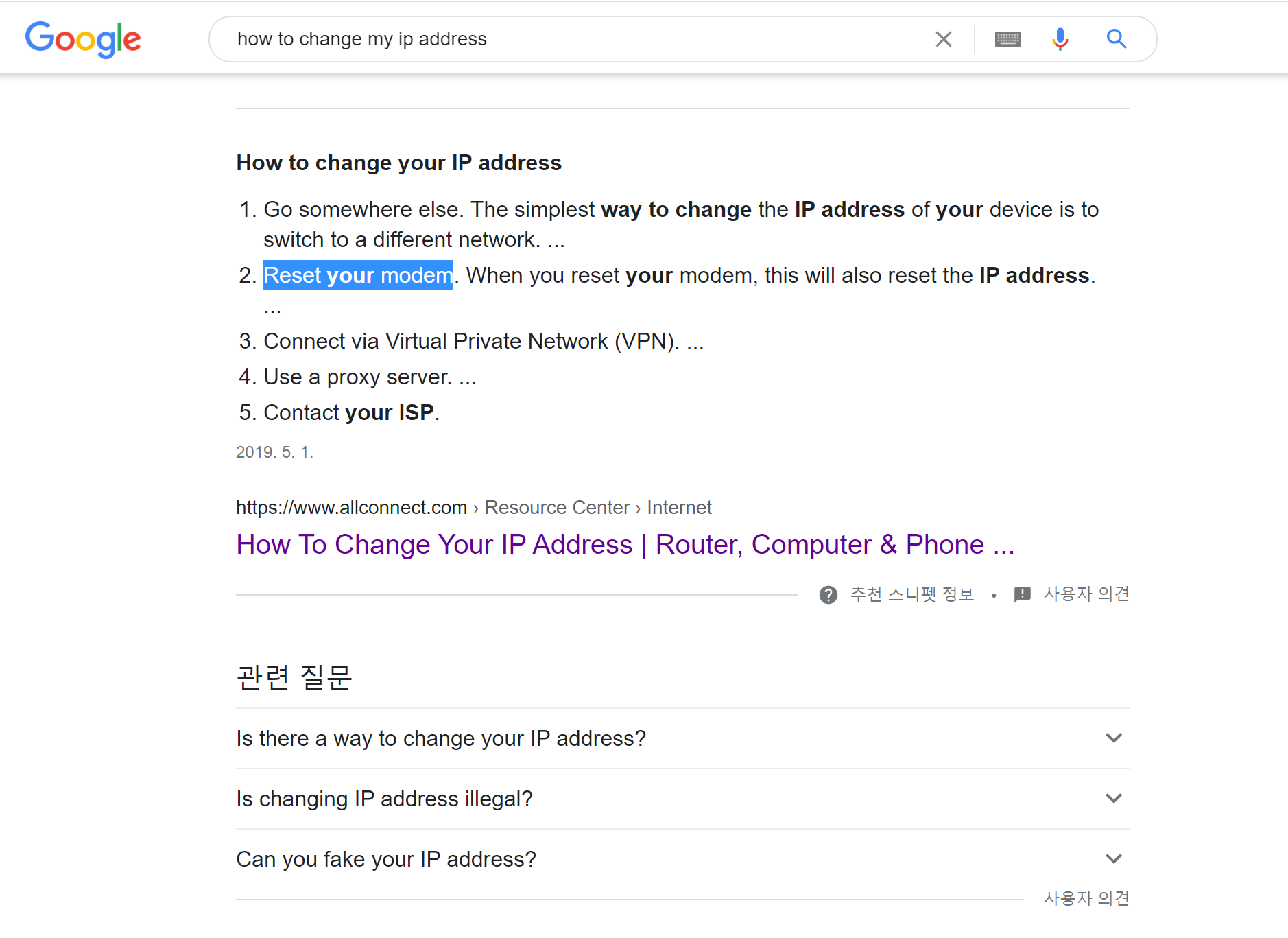Open the on-screen keyboard input tool
Image resolution: width=1288 pixels, height=938 pixels.
[1007, 39]
